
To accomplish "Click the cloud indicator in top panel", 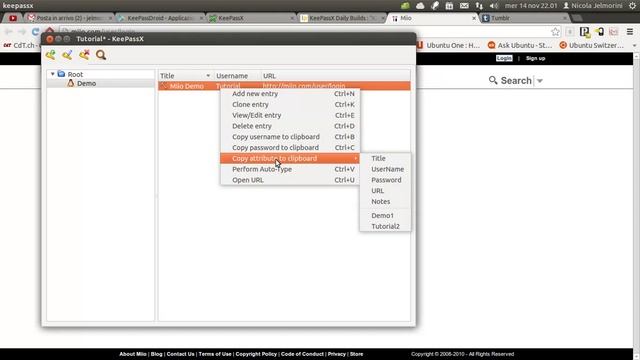I will coord(420,6).
